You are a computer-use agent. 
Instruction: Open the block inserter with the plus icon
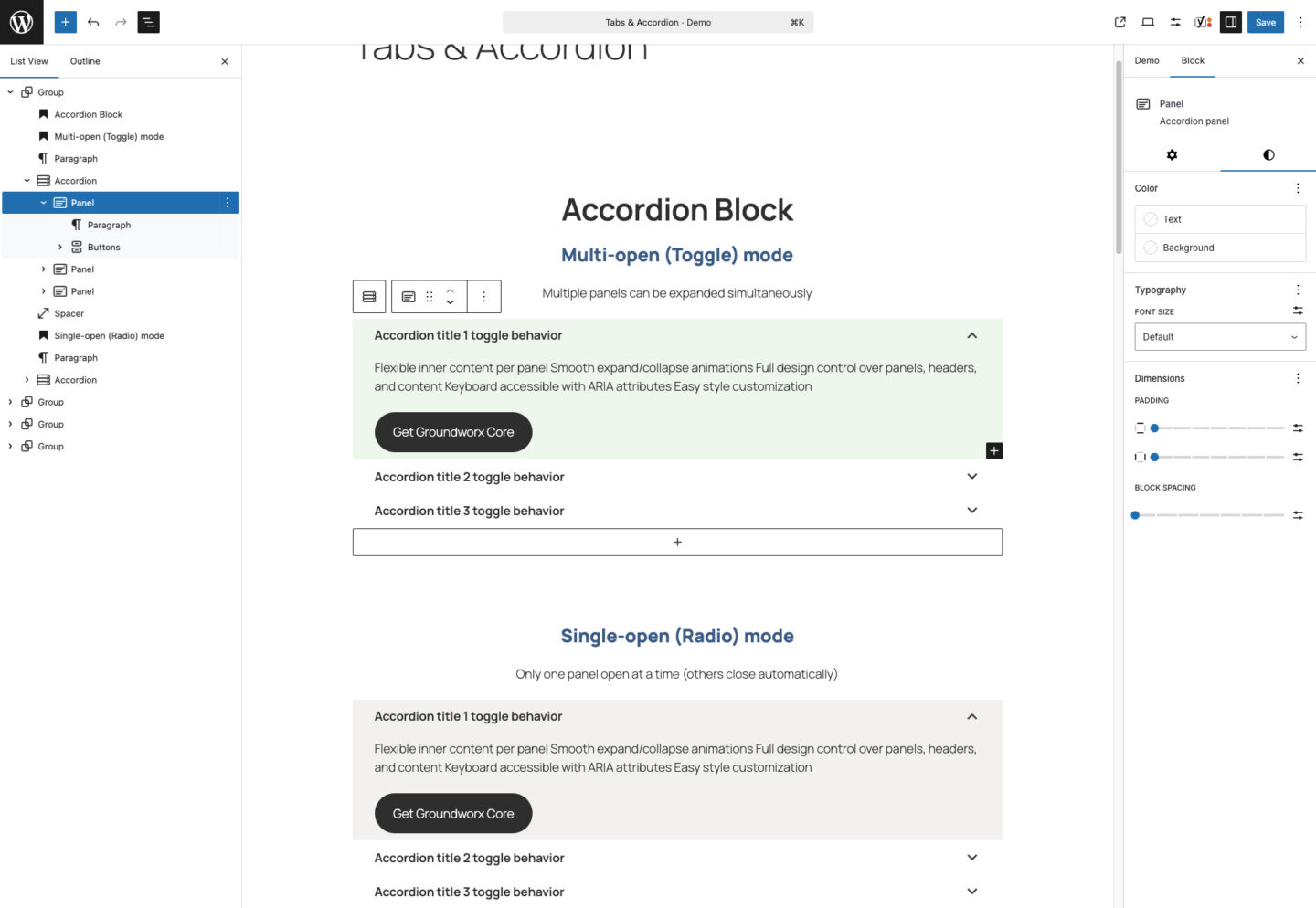(x=65, y=22)
